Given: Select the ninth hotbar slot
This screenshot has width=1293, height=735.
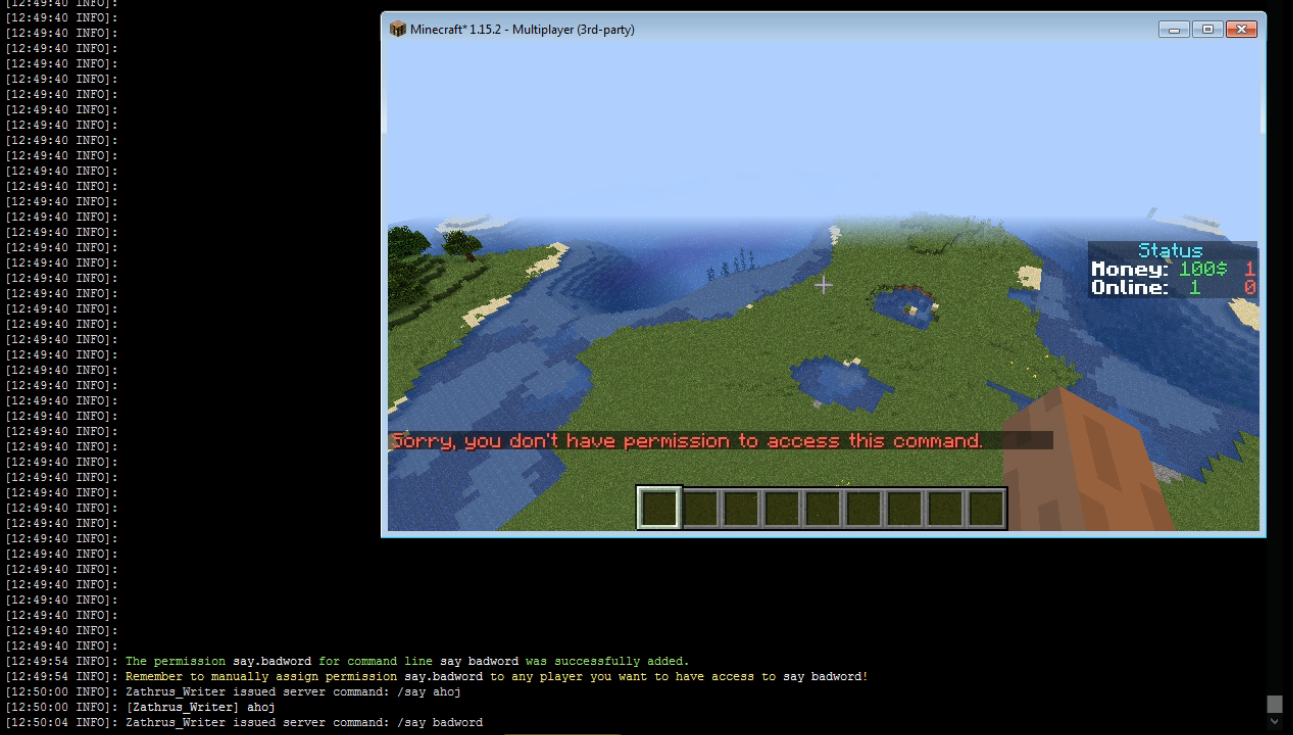Looking at the screenshot, I should (x=985, y=508).
